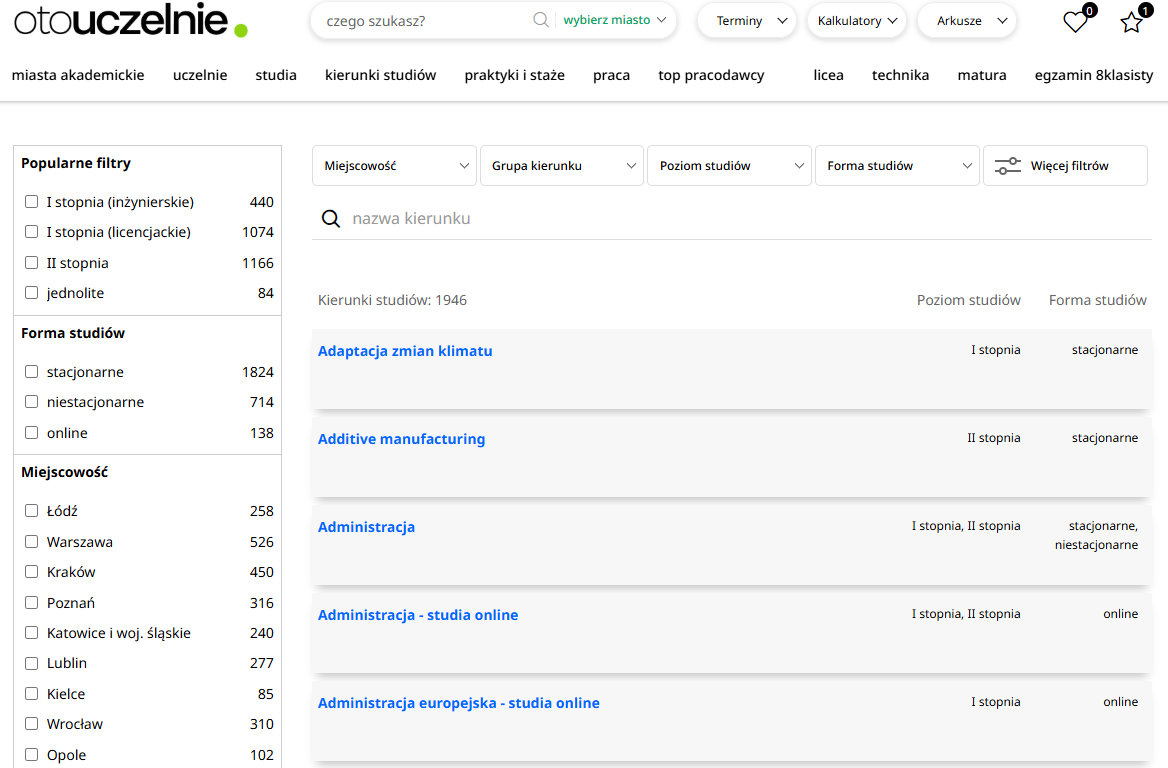The image size is (1168, 768).
Task: Open favorites heart icon
Action: 1075,22
